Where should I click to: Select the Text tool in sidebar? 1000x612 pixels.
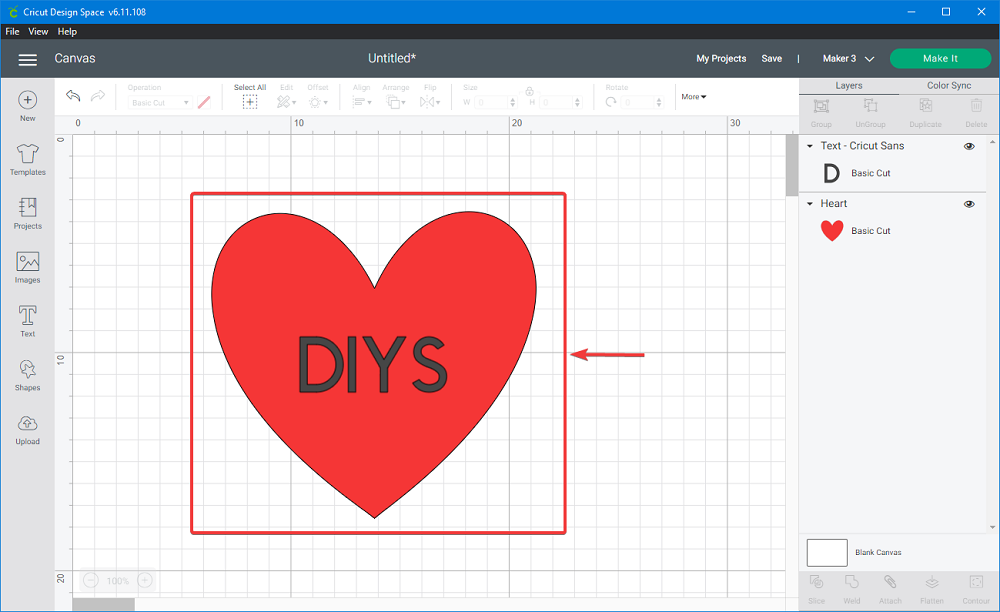coord(27,321)
